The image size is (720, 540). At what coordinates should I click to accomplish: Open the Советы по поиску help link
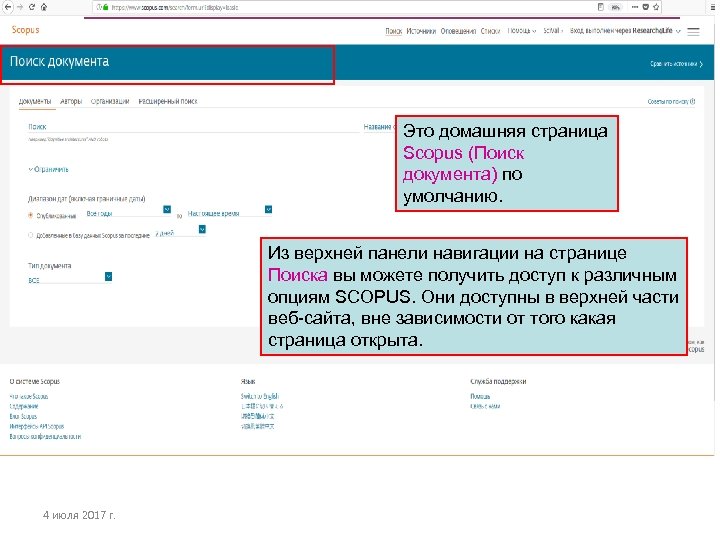[x=671, y=101]
